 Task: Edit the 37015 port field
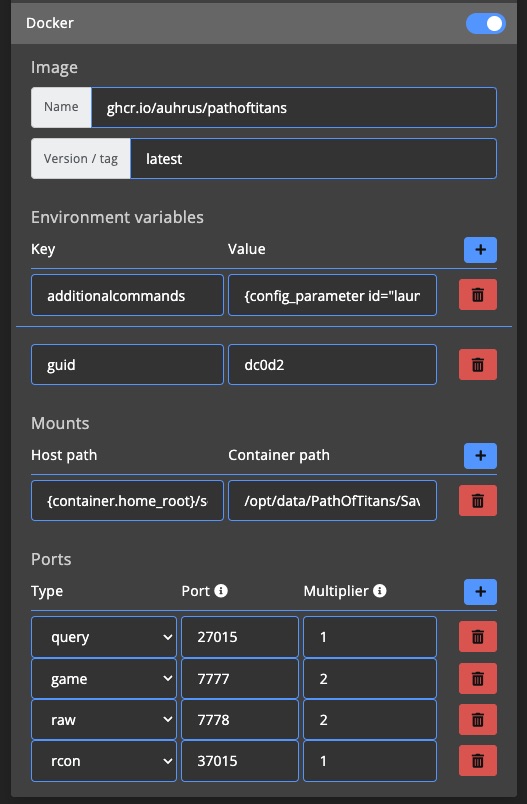point(240,760)
